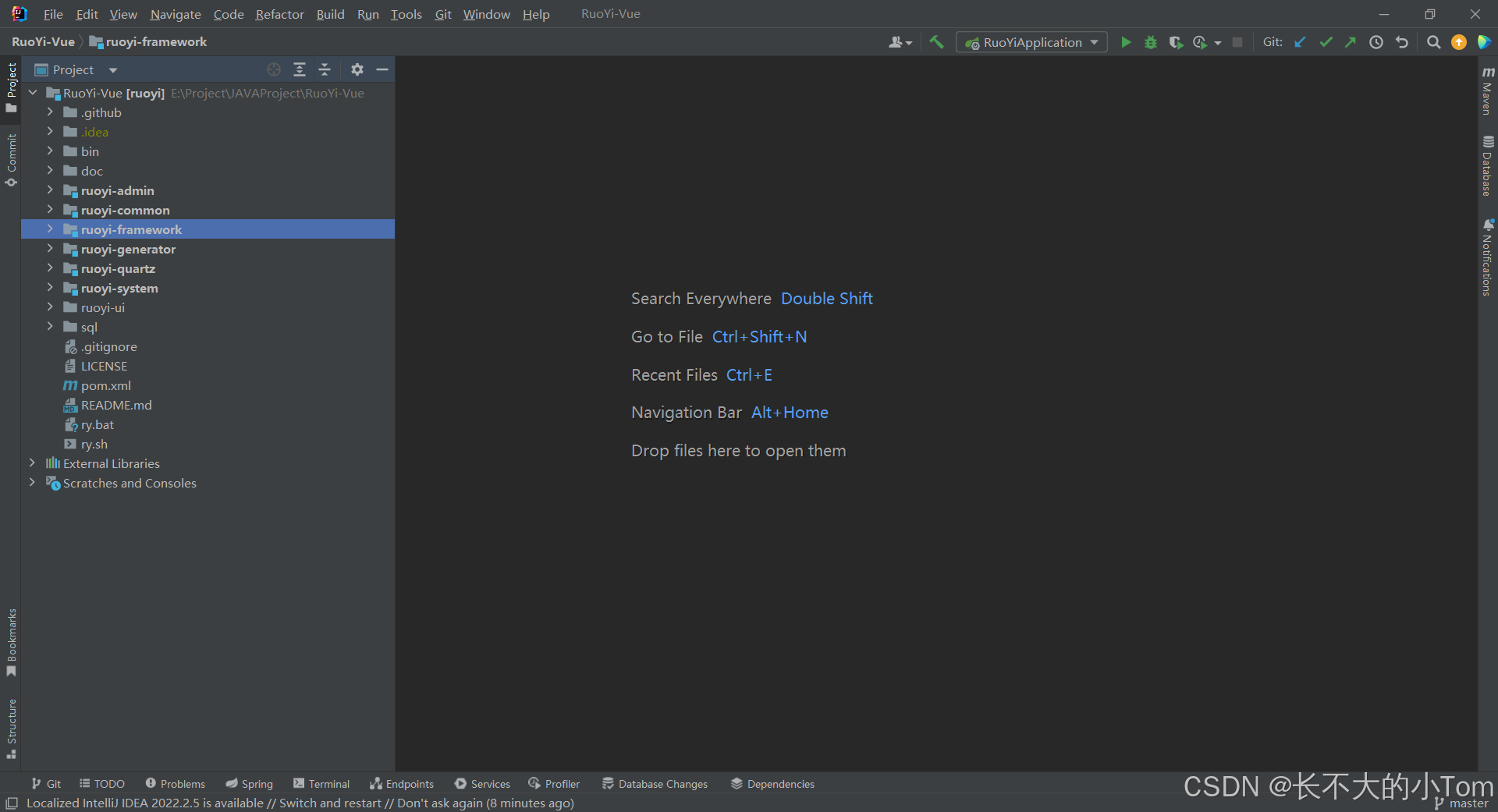The width and height of the screenshot is (1498, 812).
Task: Open the File menu
Action: pos(53,14)
